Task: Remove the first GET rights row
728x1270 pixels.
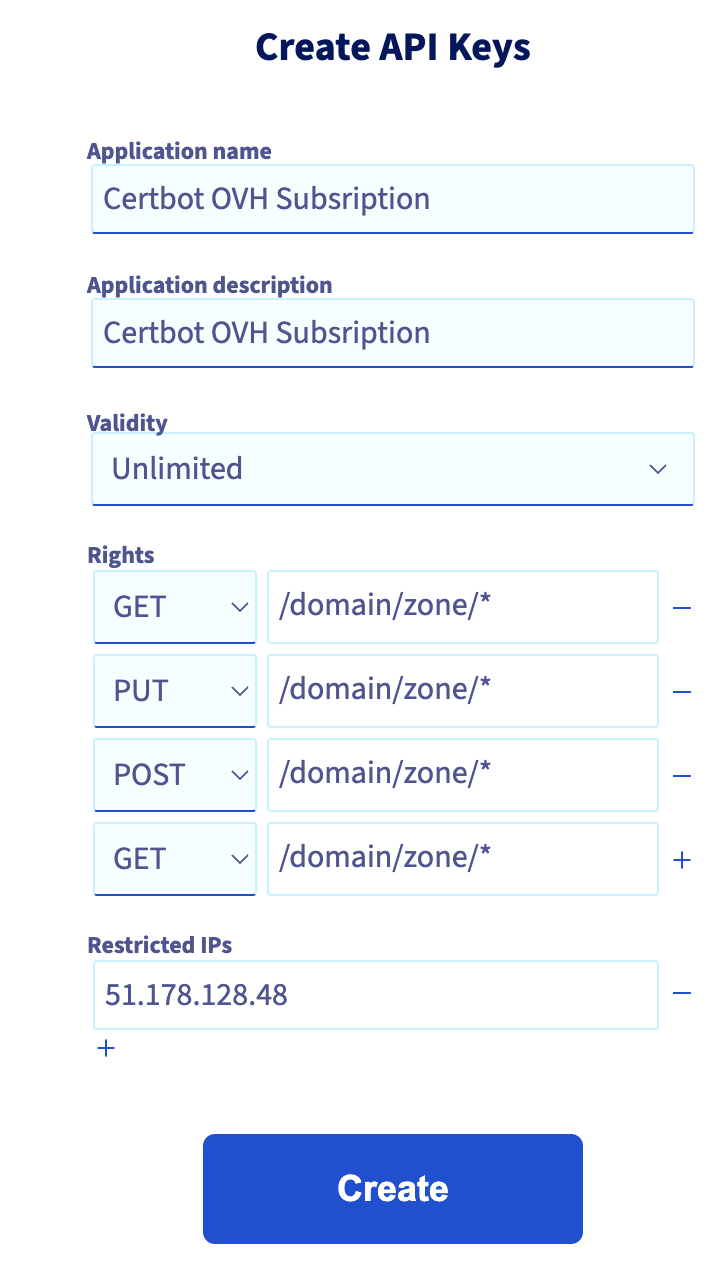Action: 682,607
